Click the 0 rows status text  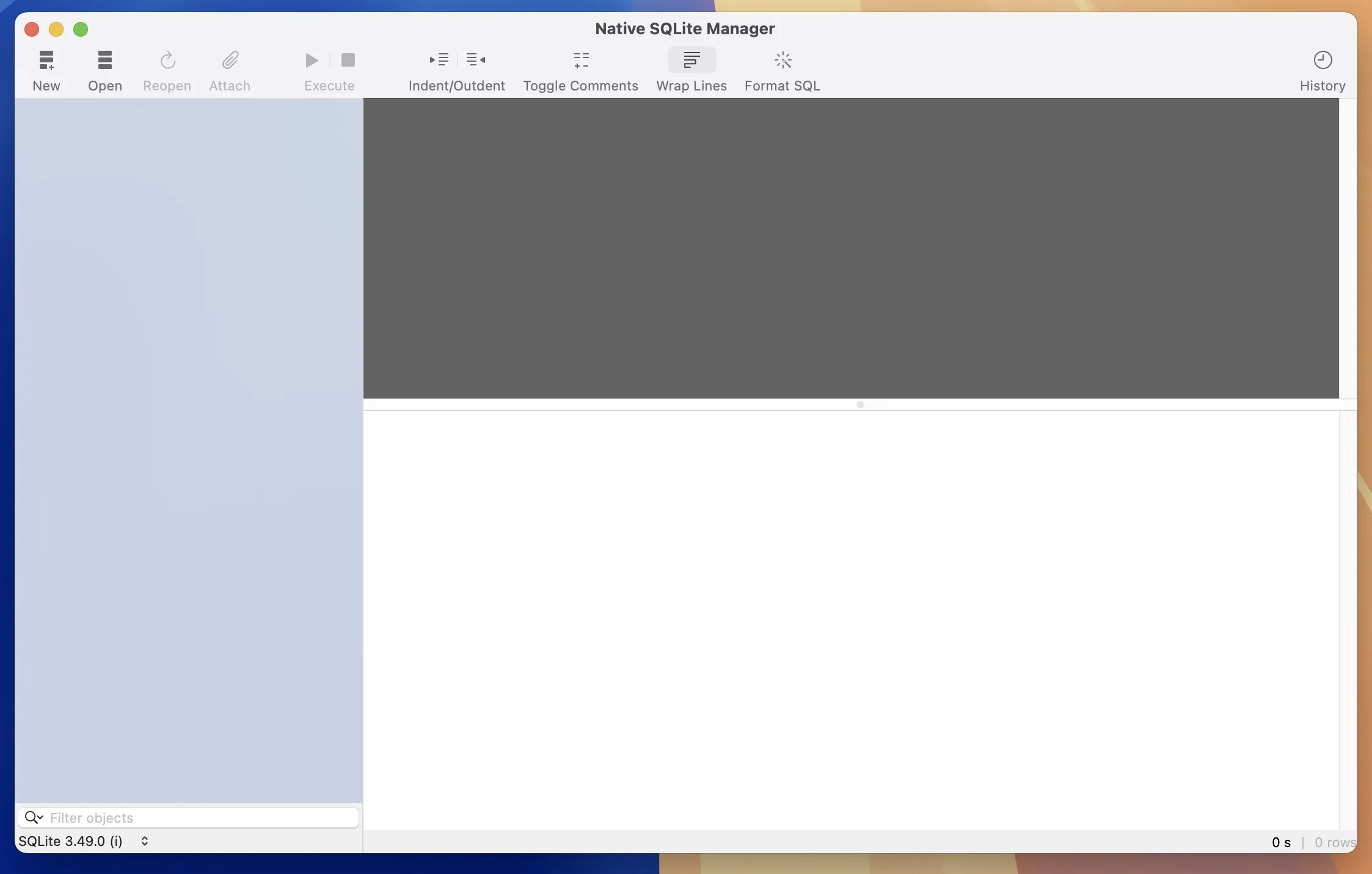click(x=1335, y=843)
